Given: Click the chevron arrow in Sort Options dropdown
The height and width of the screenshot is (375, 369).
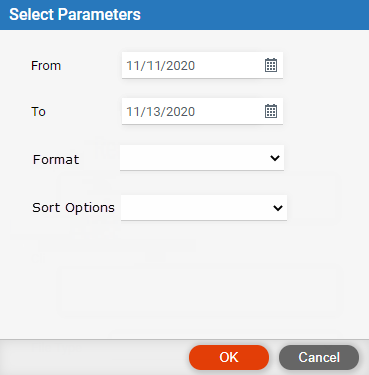Looking at the screenshot, I should pos(278,208).
